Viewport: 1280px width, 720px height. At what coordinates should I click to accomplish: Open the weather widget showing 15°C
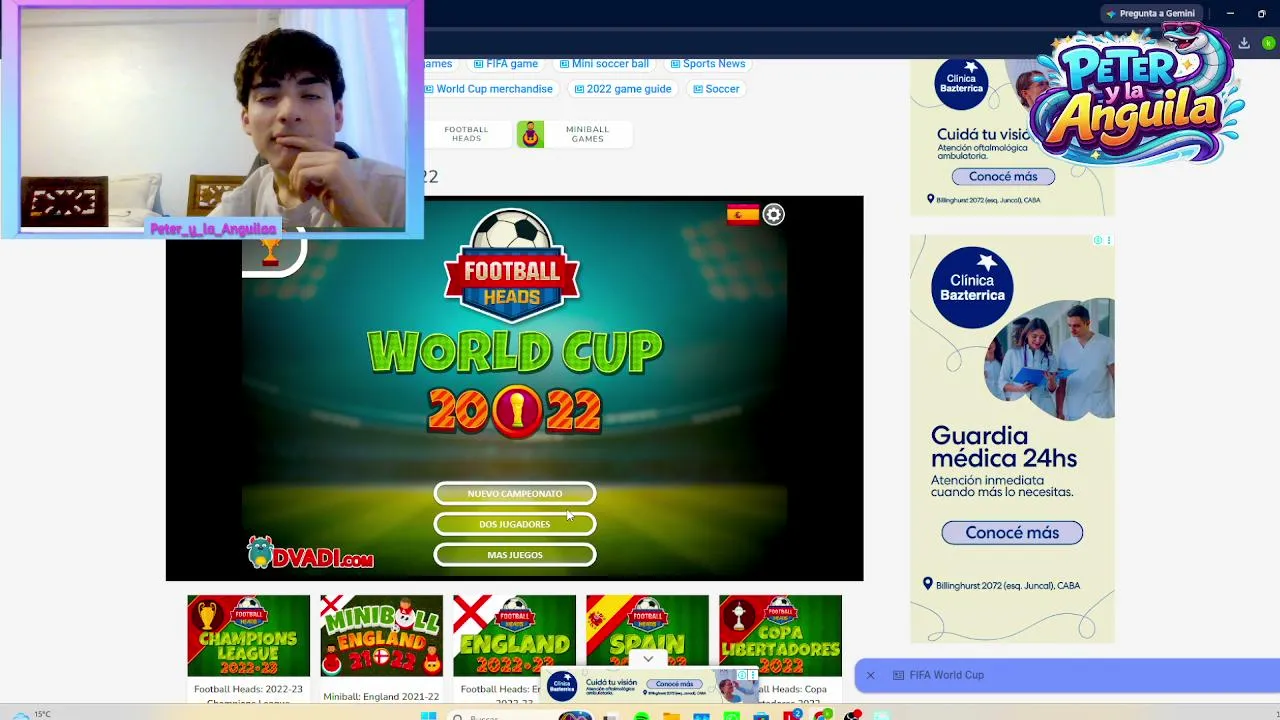coord(30,714)
